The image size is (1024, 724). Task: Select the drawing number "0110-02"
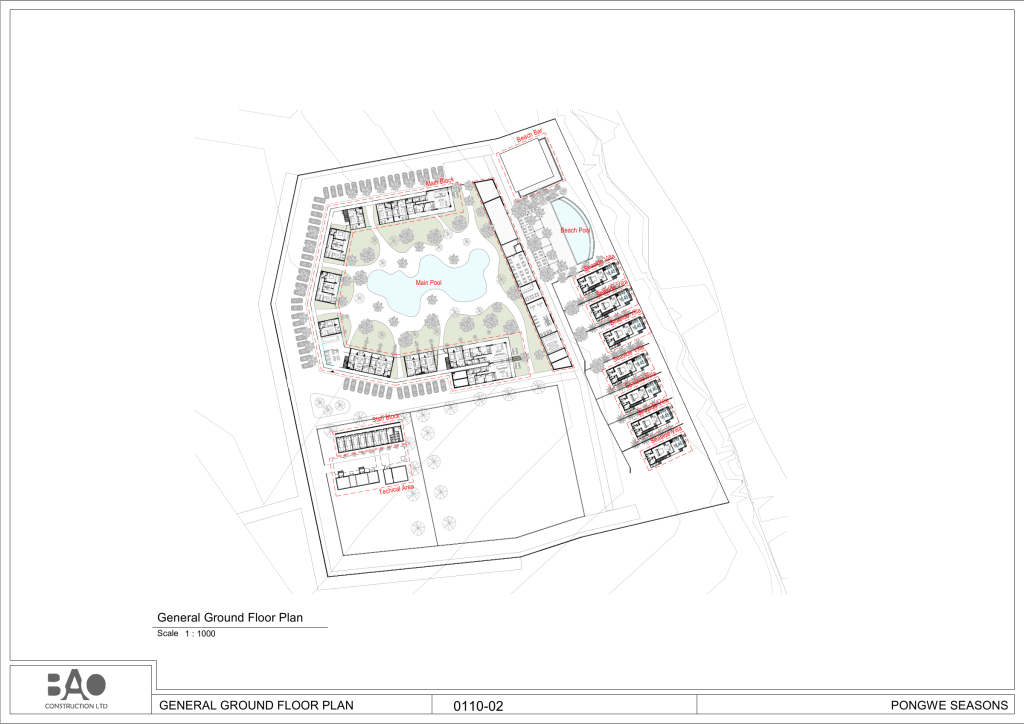point(478,706)
